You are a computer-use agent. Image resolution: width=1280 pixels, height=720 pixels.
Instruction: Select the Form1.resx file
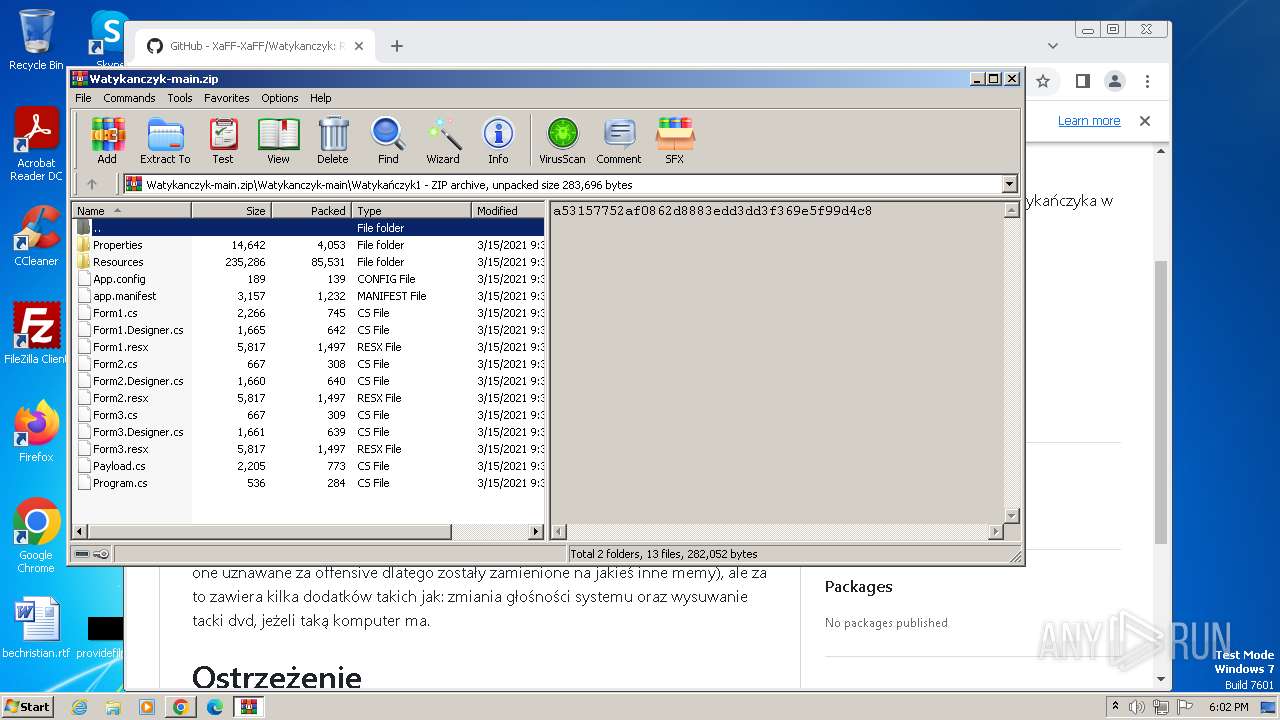[x=308, y=347]
